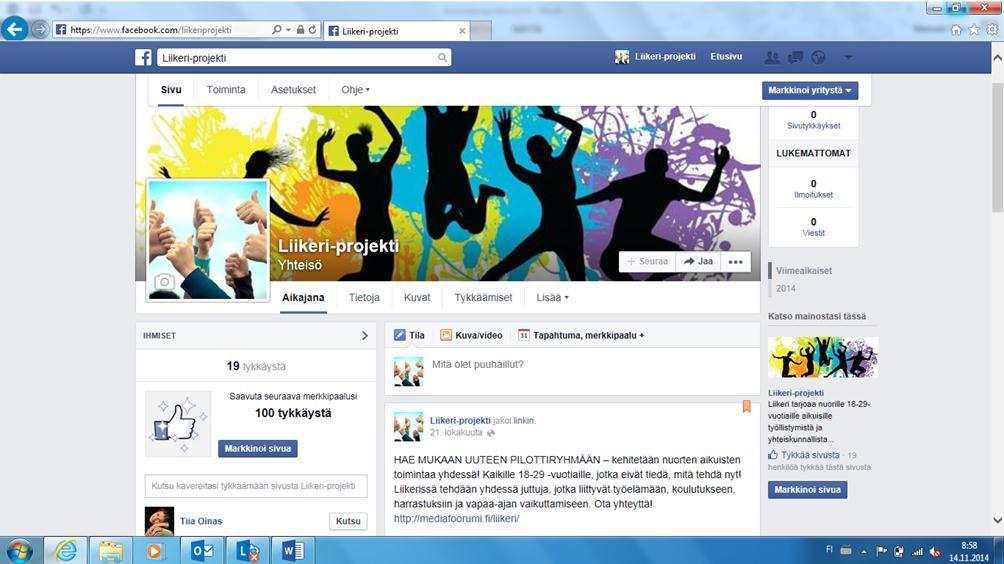
Task: Click the address bar padlock icon
Action: pos(300,29)
